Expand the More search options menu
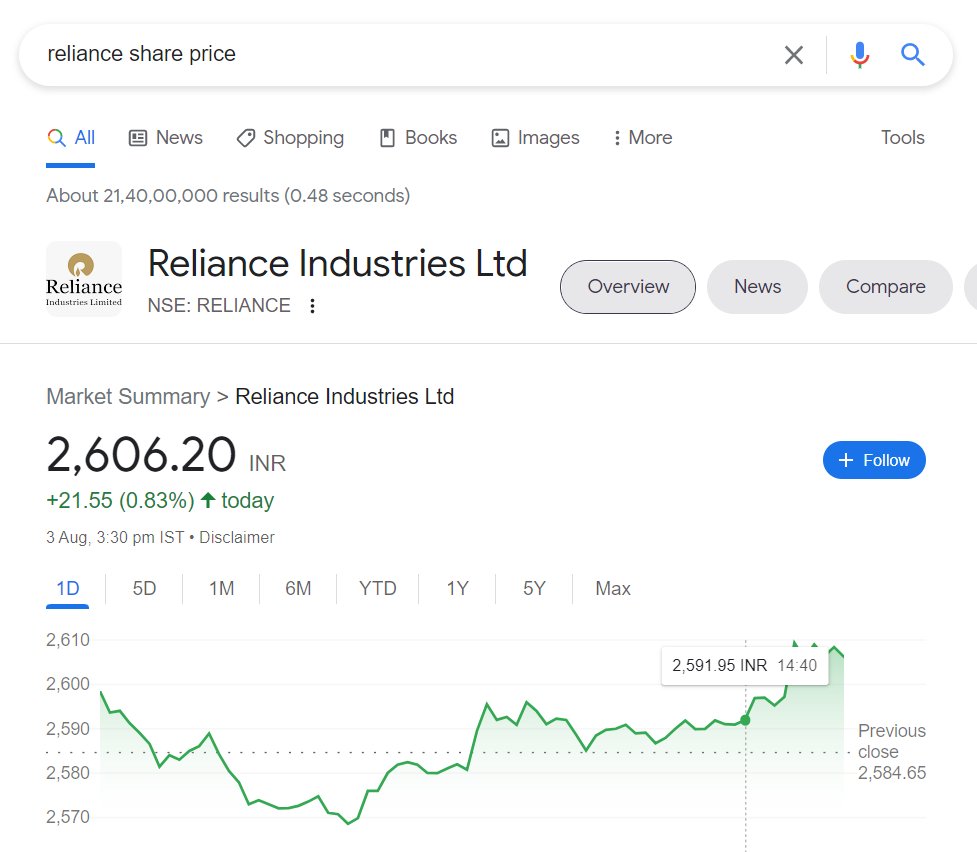The width and height of the screenshot is (977, 852). tap(643, 138)
